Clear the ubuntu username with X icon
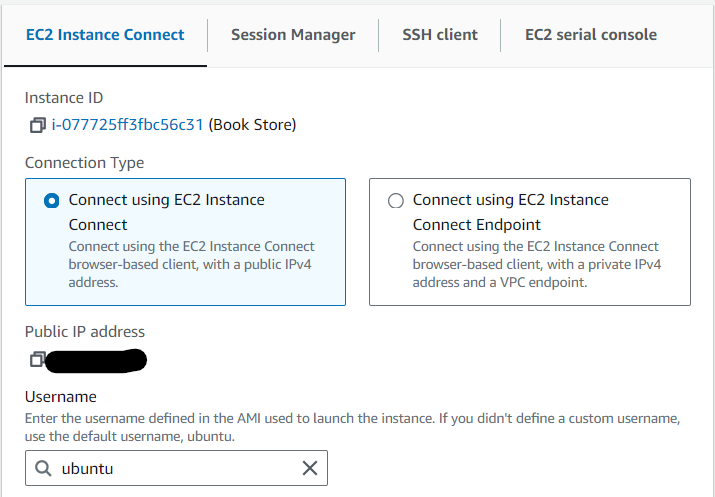Viewport: 715px width, 497px height. 310,468
